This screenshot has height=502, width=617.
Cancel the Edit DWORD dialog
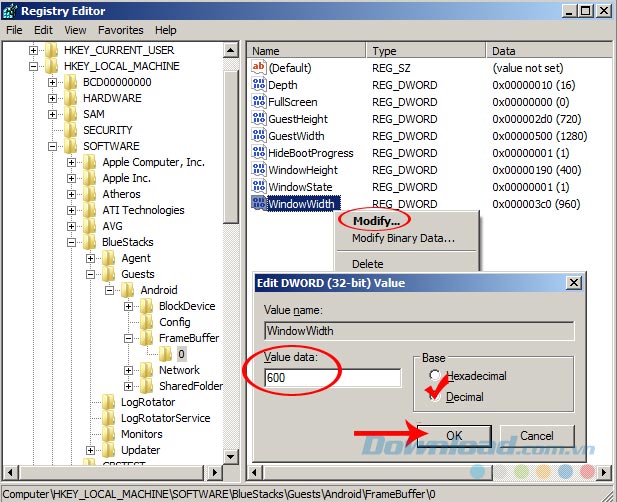point(536,435)
